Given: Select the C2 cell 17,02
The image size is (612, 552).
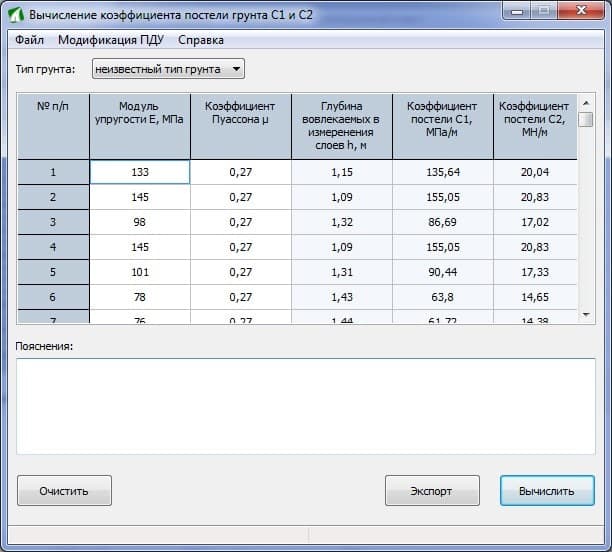Looking at the screenshot, I should [x=535, y=222].
